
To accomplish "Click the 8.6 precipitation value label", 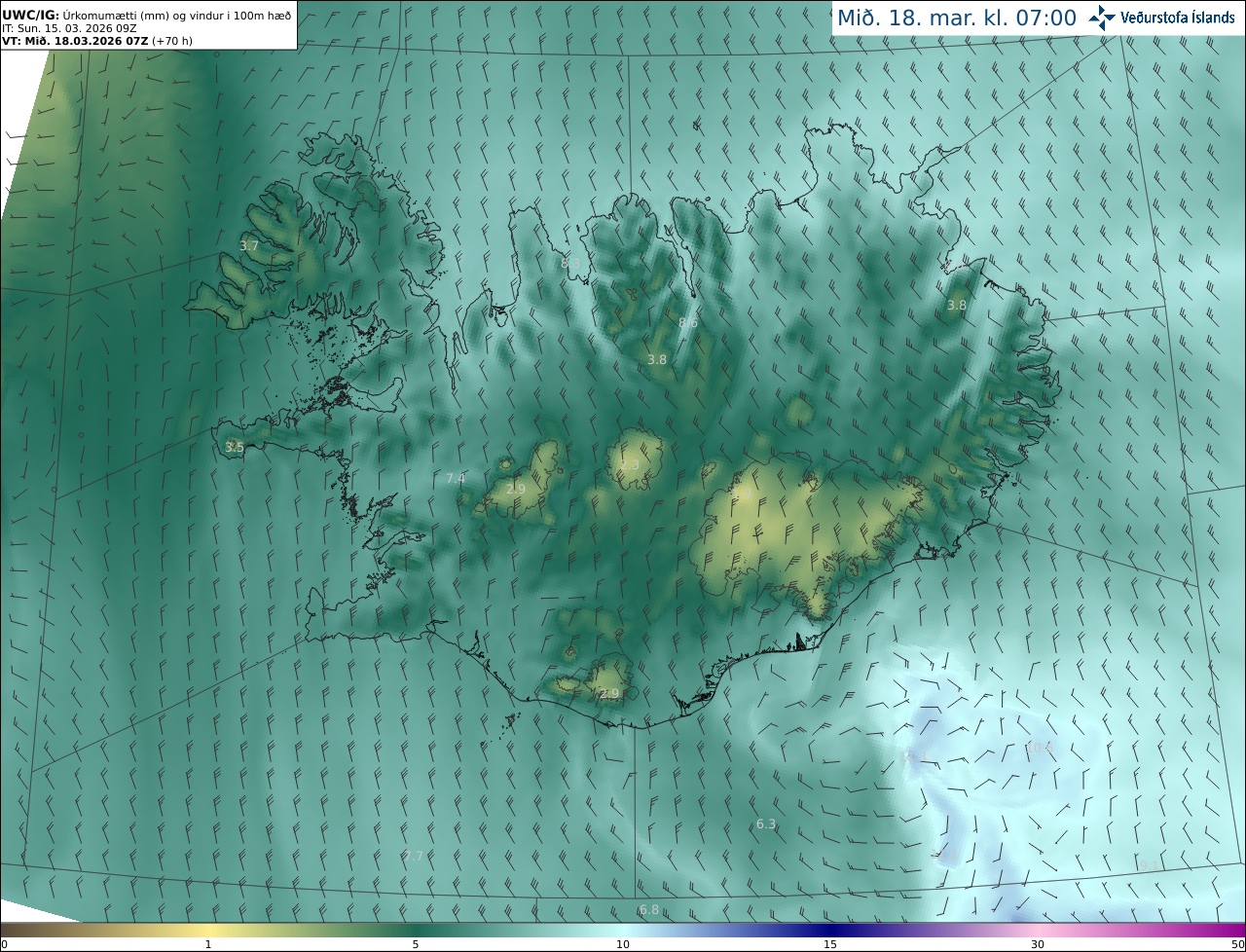I will (688, 322).
